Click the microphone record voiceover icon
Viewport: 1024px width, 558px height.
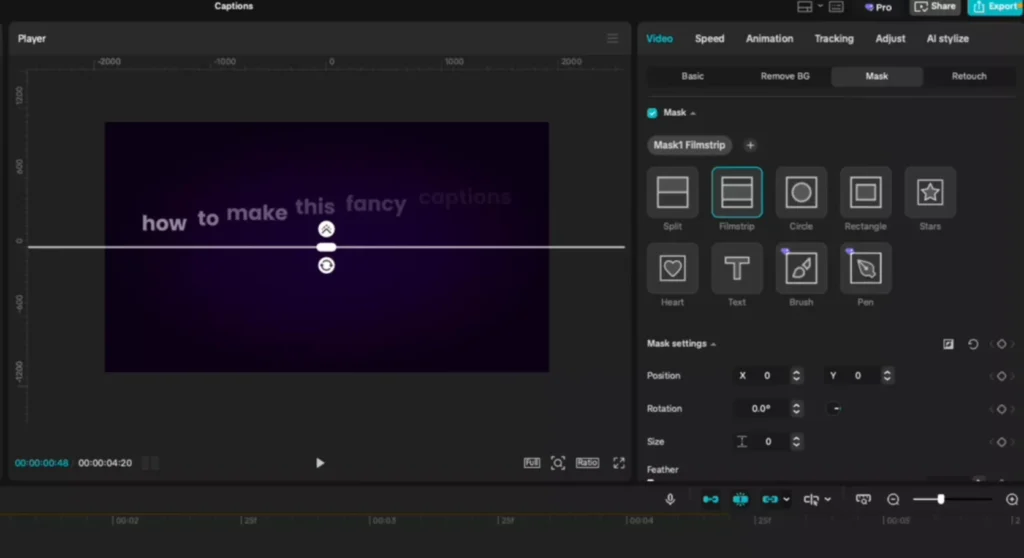pyautogui.click(x=670, y=499)
